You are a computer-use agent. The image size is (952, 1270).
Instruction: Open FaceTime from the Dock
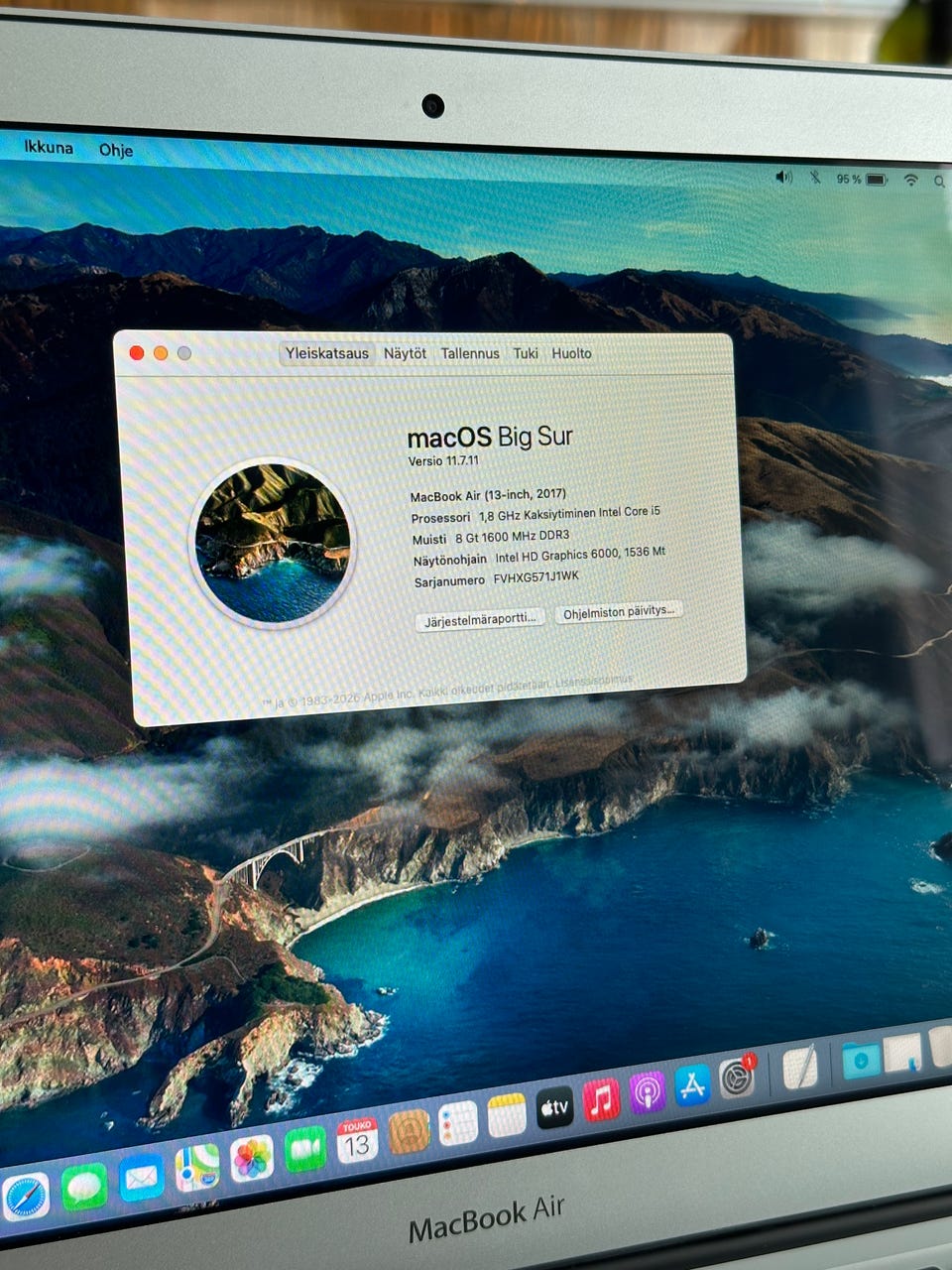(x=305, y=1149)
